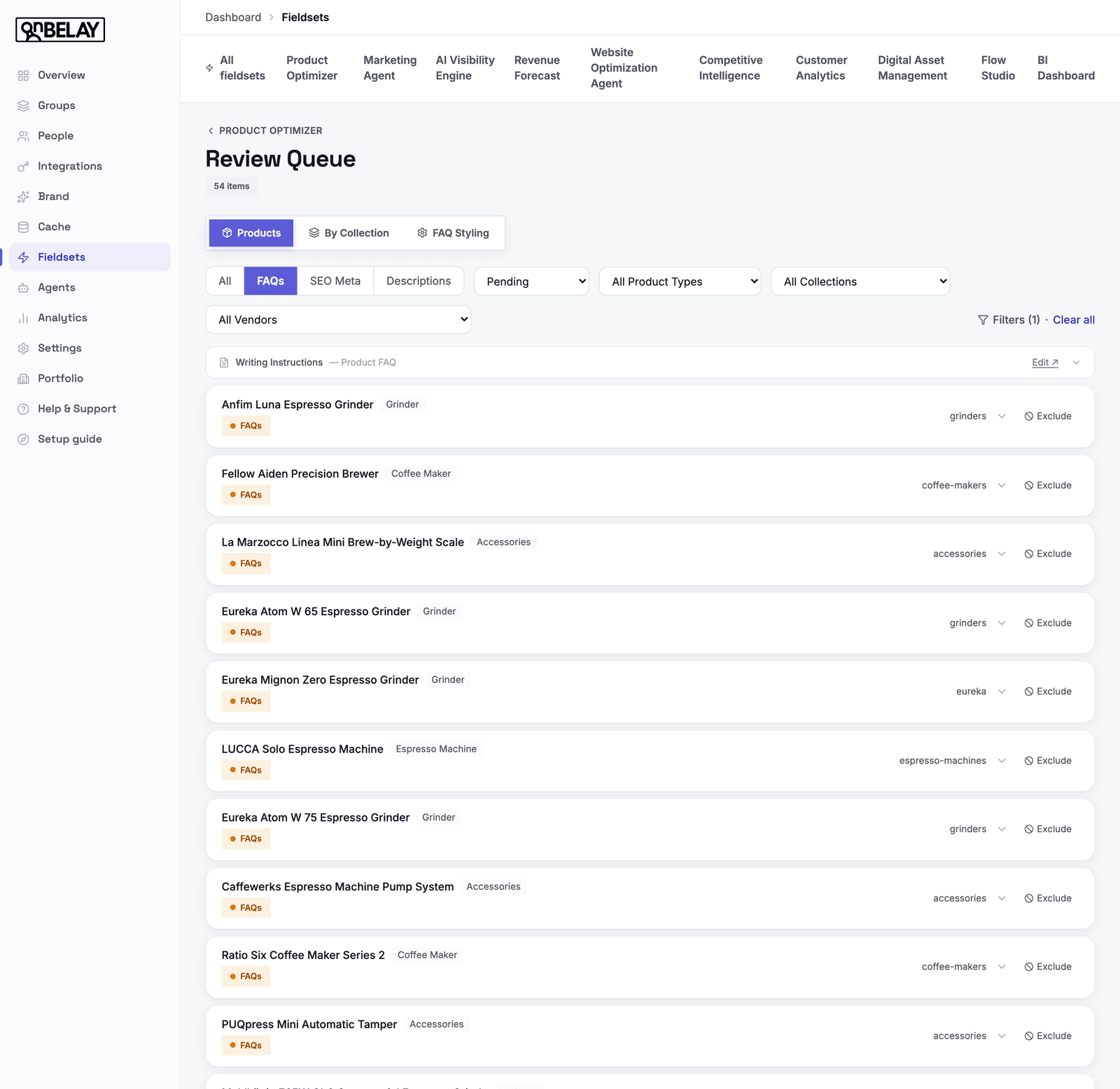Click the Writing Instructions document icon
The height and width of the screenshot is (1089, 1120).
pyautogui.click(x=224, y=363)
